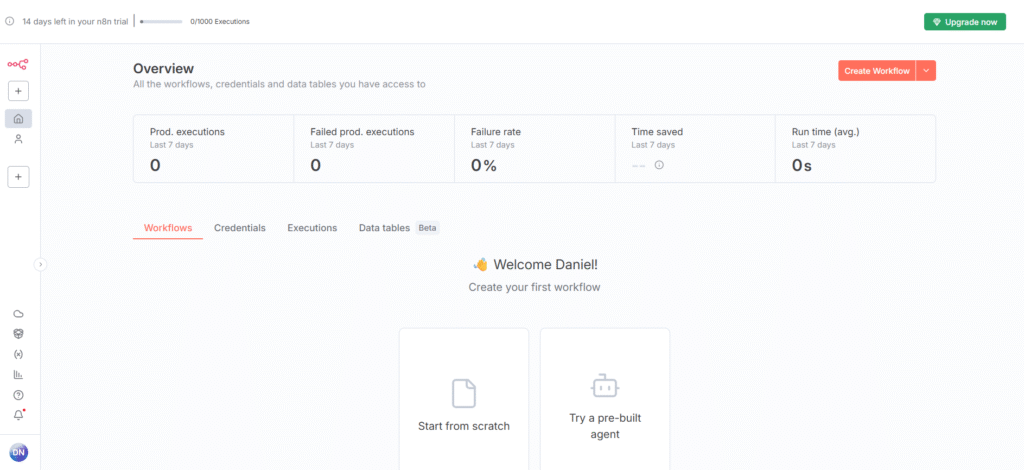Open the DN user avatar menu
The image size is (1024, 470).
tap(18, 453)
